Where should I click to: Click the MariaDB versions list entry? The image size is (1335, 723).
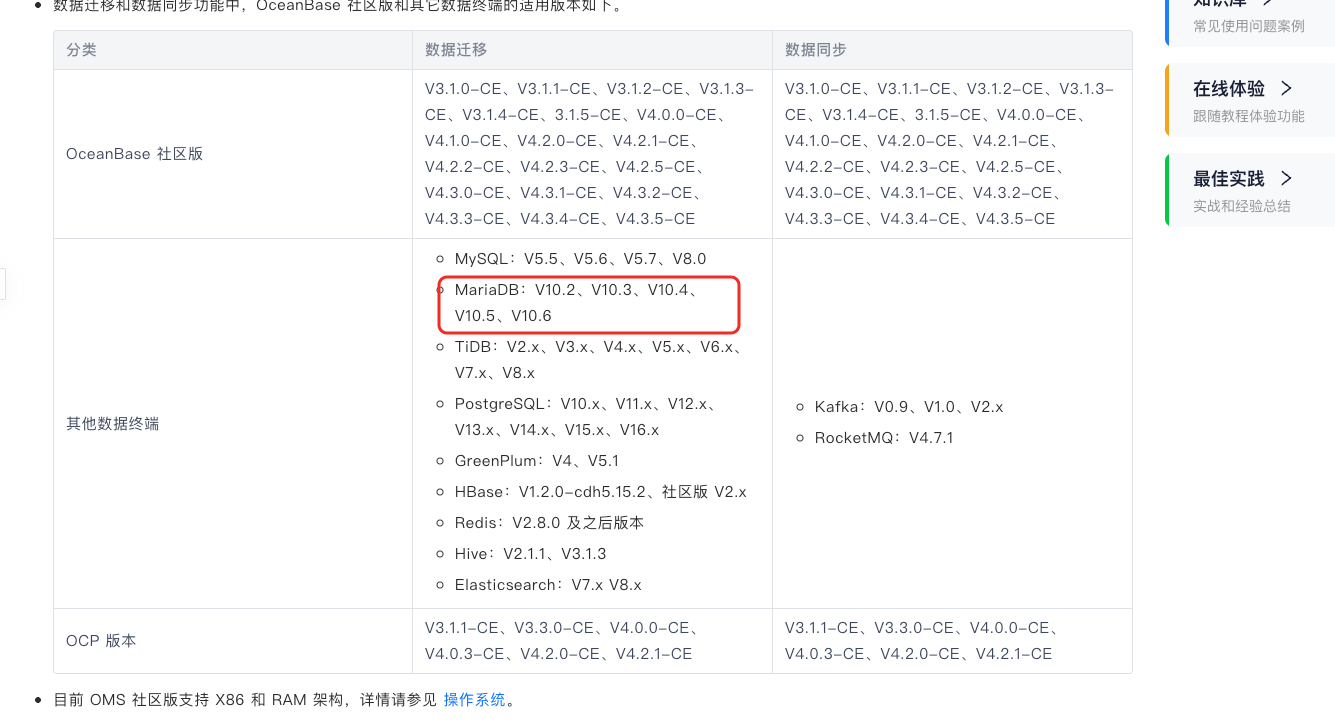point(576,303)
